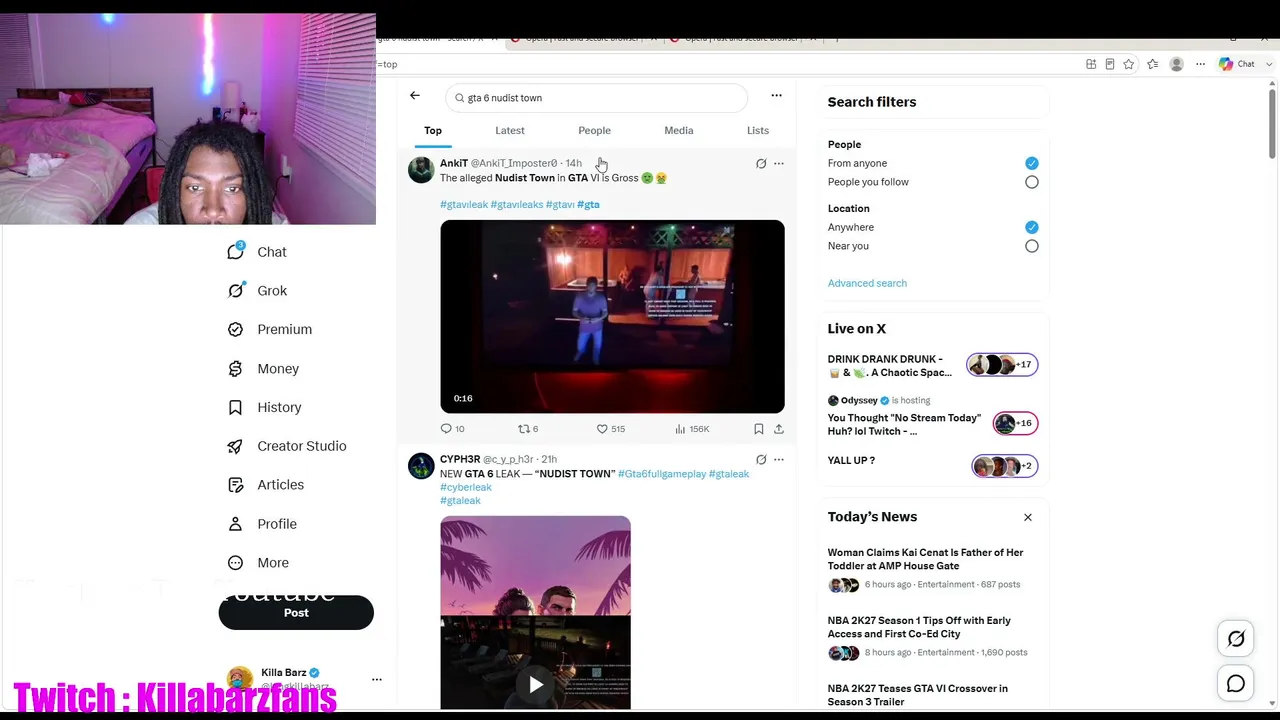This screenshot has width=1280, height=720.
Task: Open the #cyberleak hashtag
Action: (466, 487)
